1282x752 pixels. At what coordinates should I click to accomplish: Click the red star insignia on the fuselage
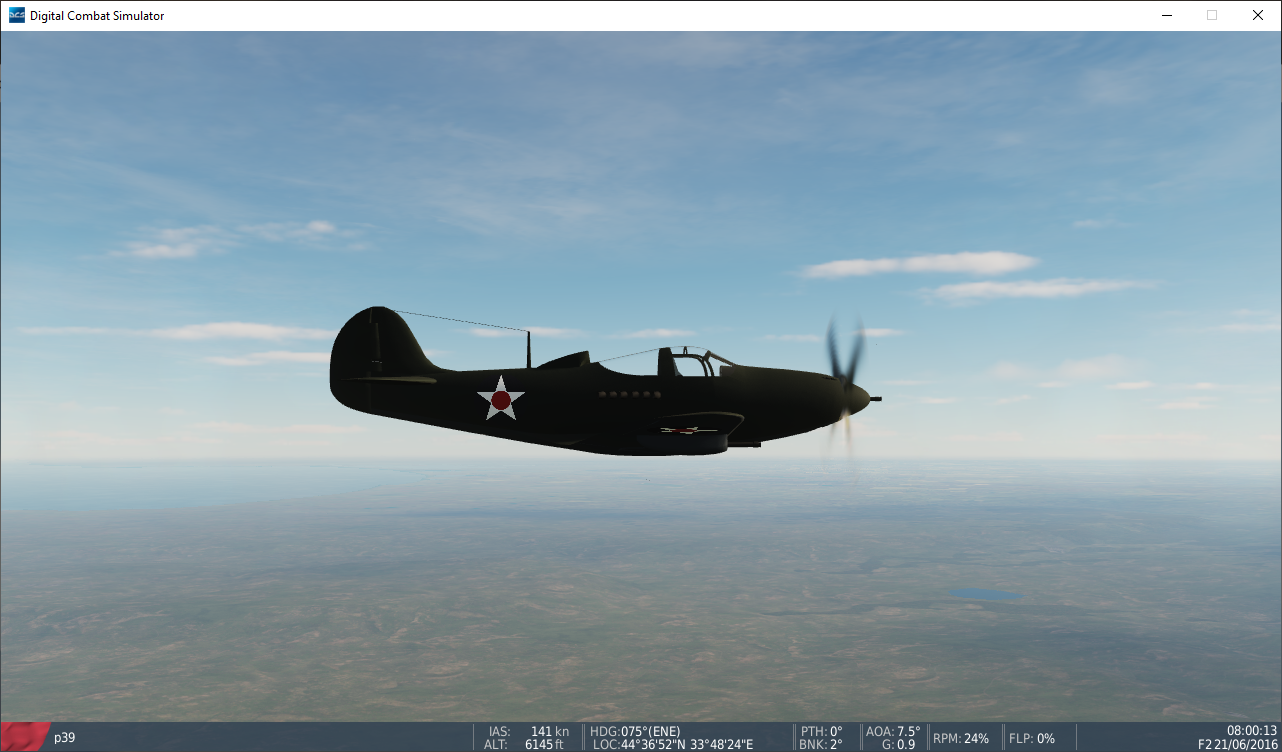[x=500, y=399]
